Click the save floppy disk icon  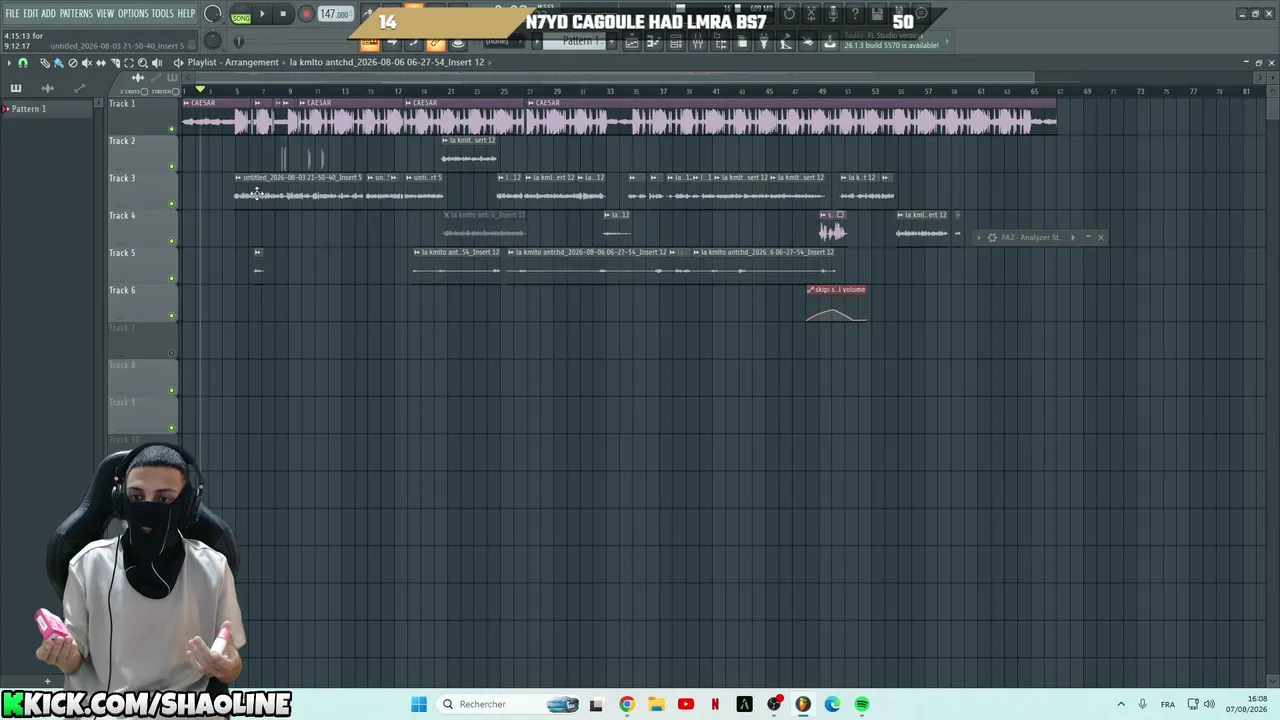point(877,14)
